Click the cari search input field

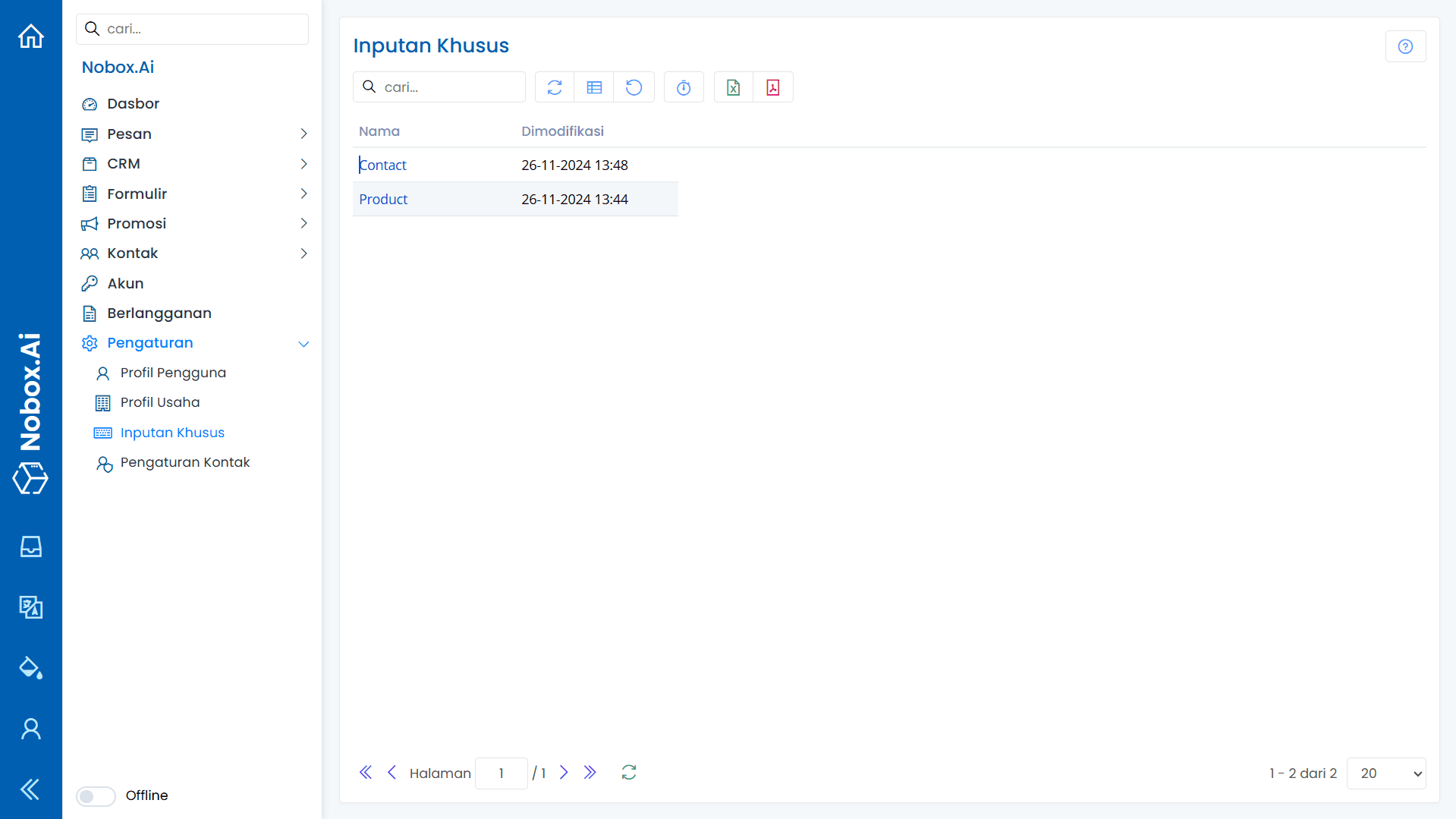pos(439,87)
